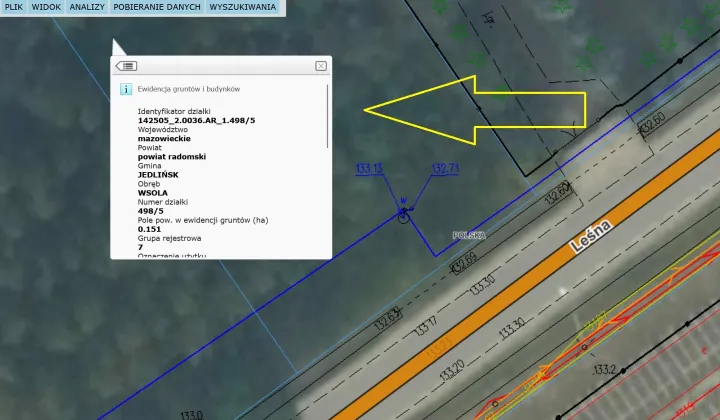Click the area value 0.151
The height and width of the screenshot is (420, 720).
(149, 229)
